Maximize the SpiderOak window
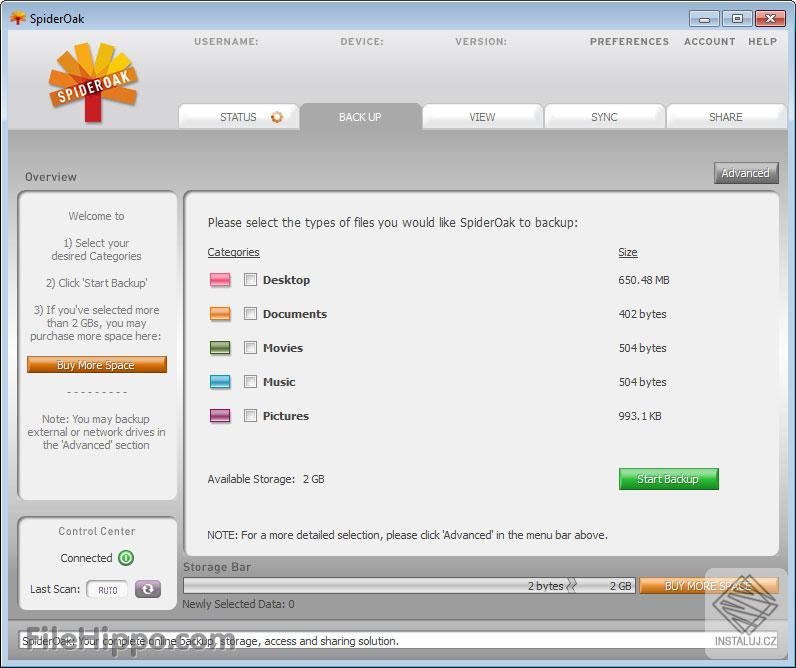Viewport: 796px width, 668px height. [x=737, y=19]
